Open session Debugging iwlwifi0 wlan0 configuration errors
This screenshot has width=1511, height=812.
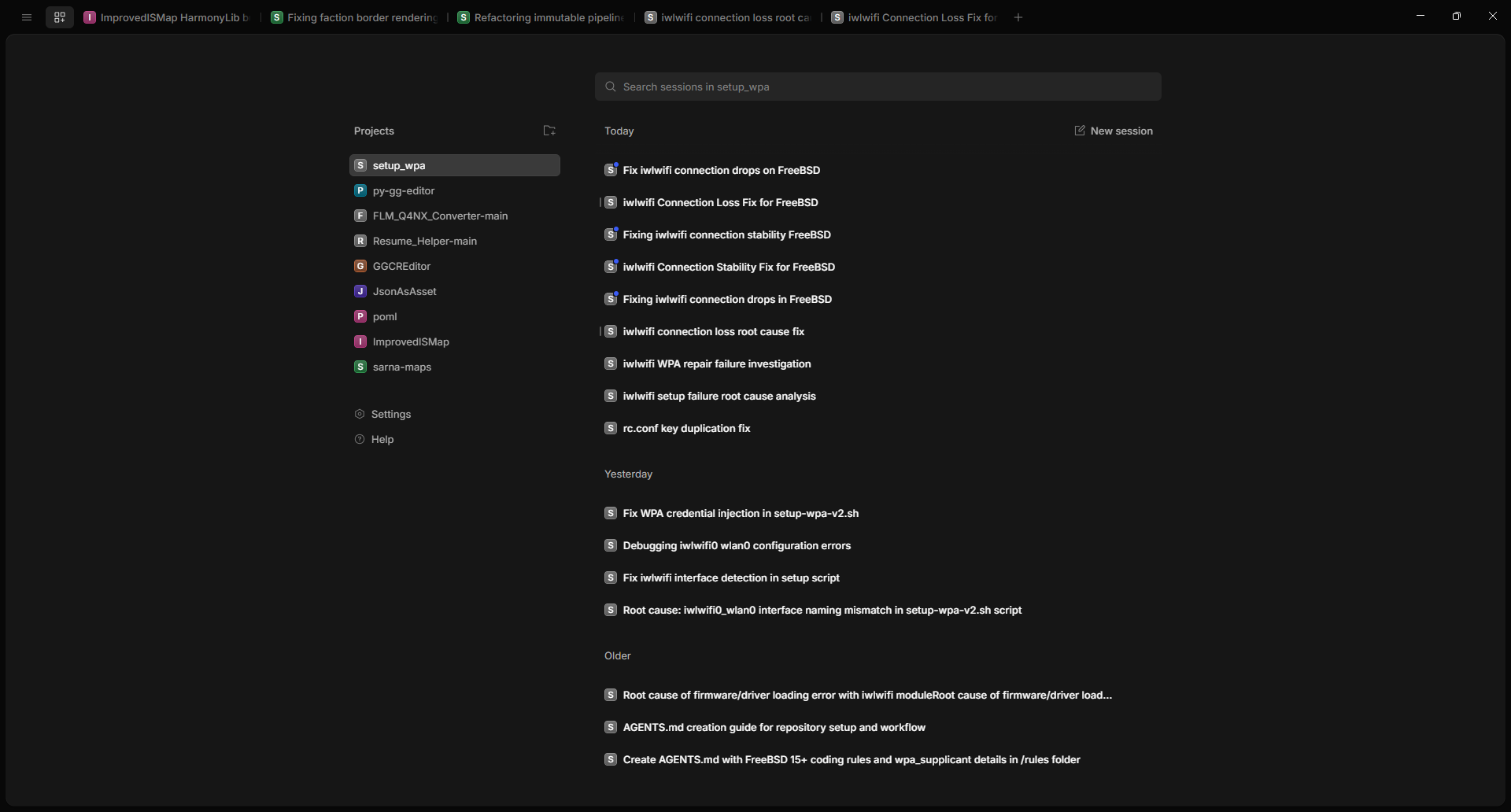[878, 545]
